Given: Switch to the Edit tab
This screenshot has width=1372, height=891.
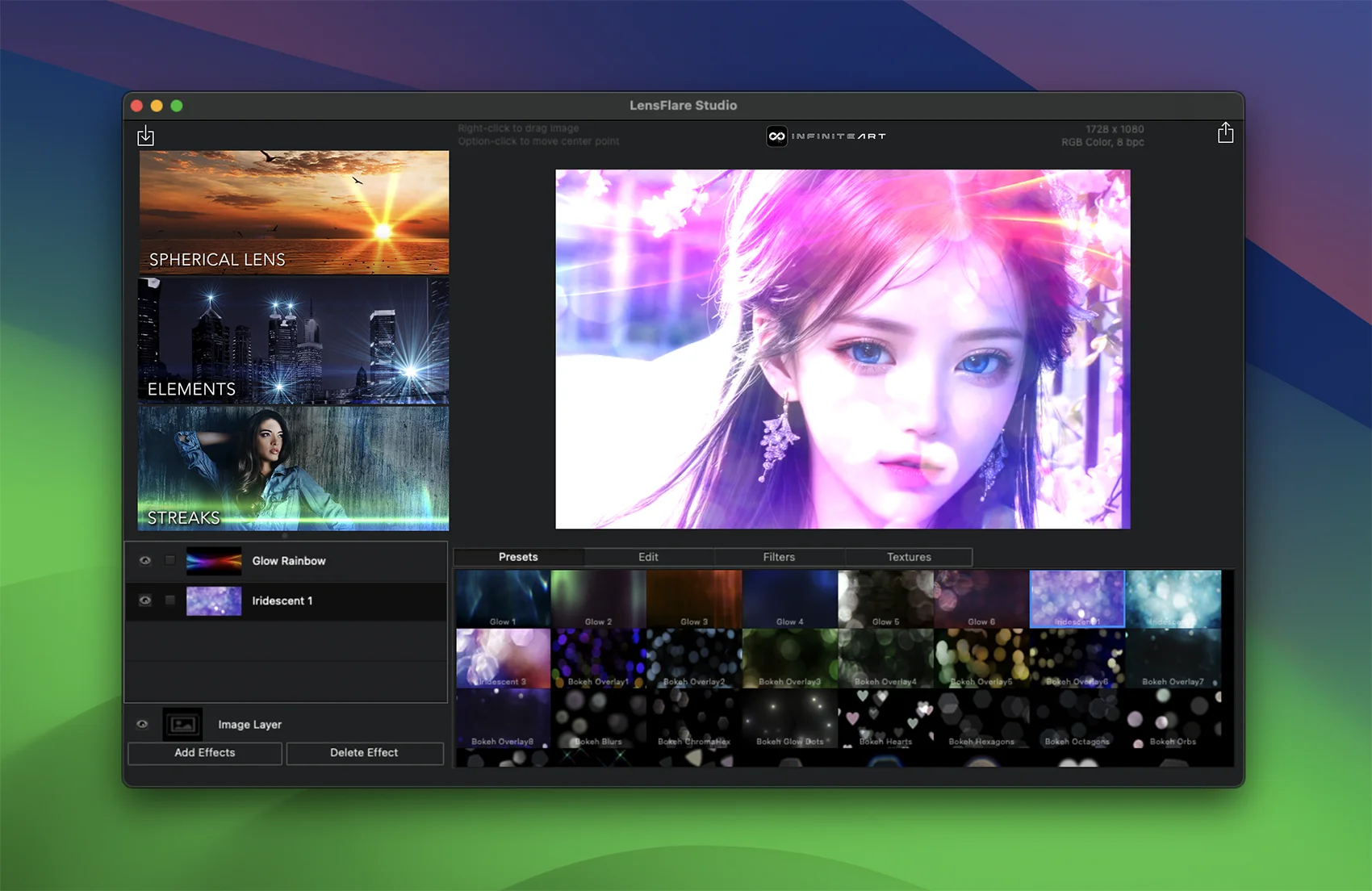Looking at the screenshot, I should pyautogui.click(x=648, y=557).
